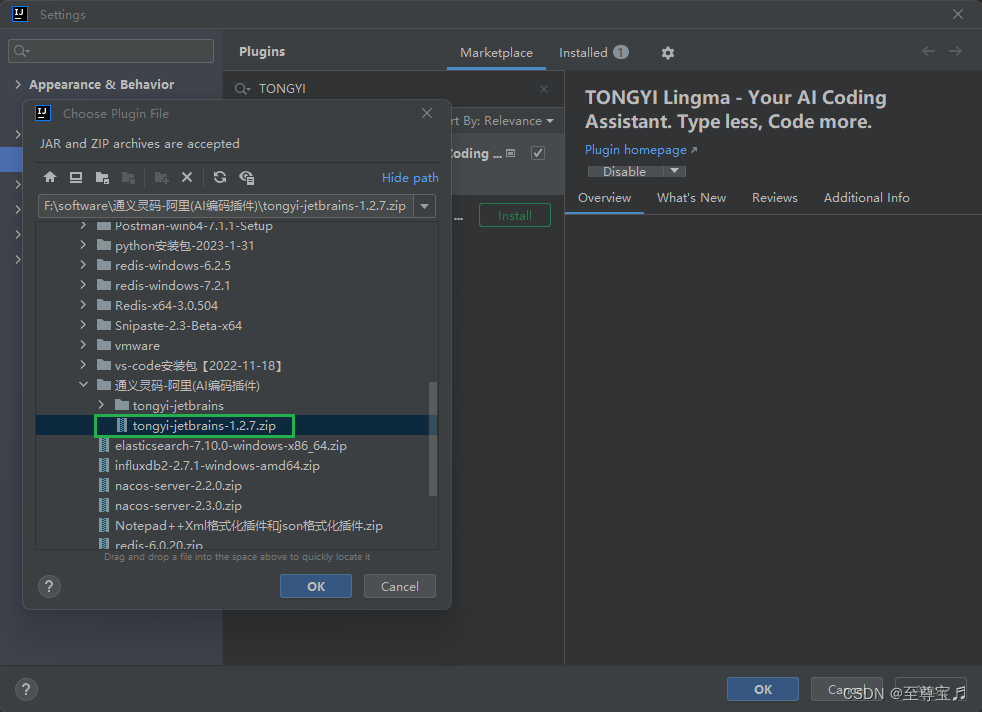The width and height of the screenshot is (982, 712).
Task: Close the Settings window
Action: pos(958,14)
